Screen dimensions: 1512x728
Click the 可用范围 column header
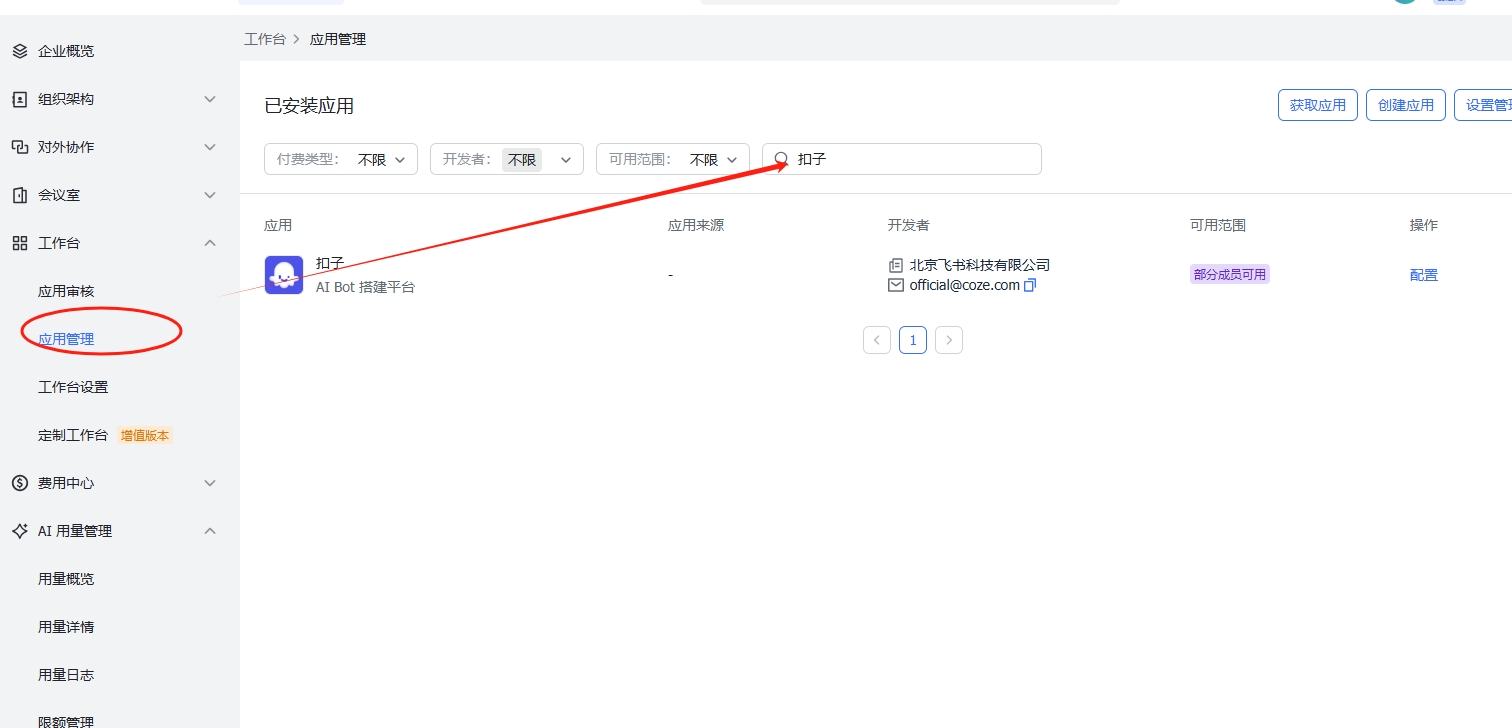(1218, 225)
